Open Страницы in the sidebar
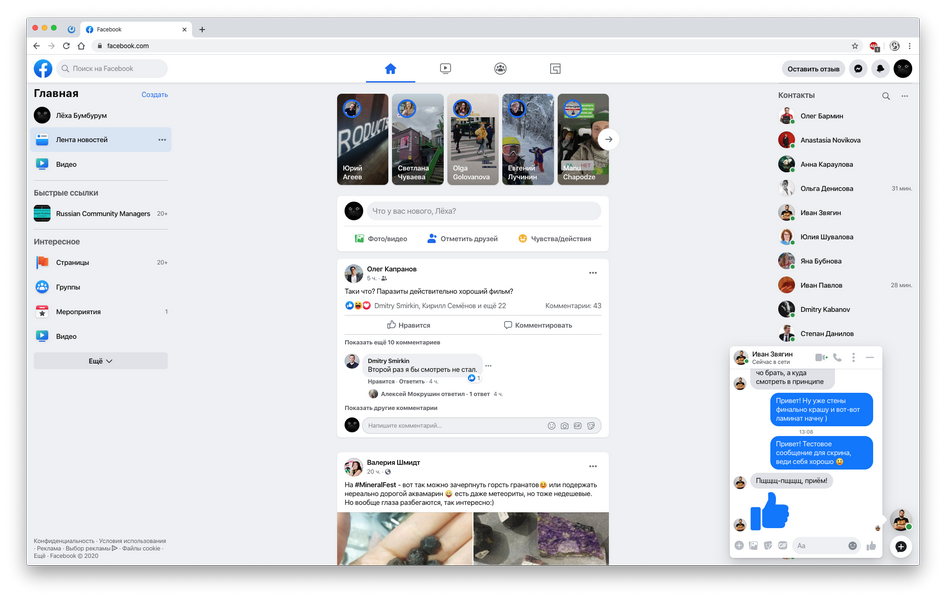The height and width of the screenshot is (600, 946). [x=101, y=262]
